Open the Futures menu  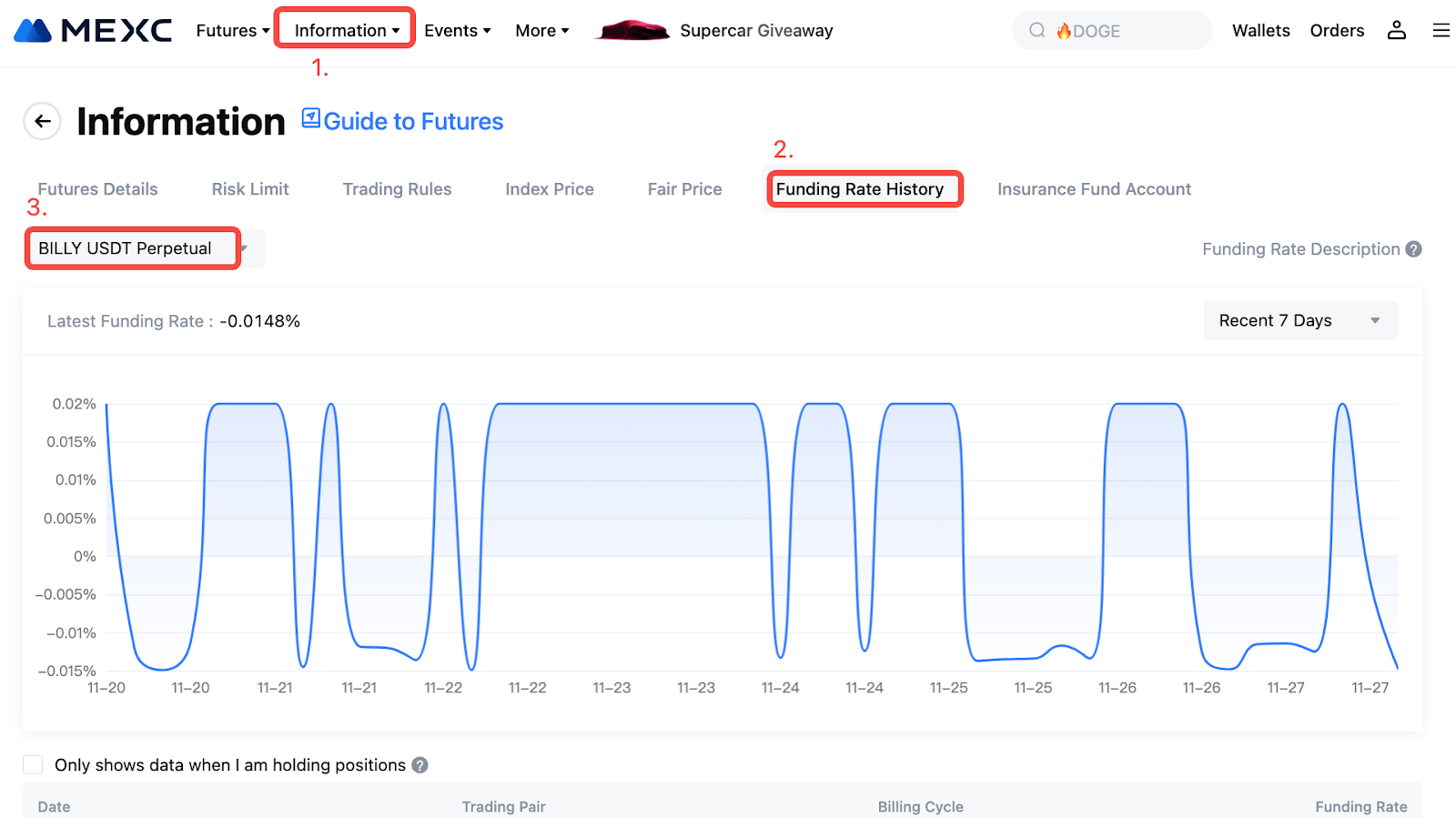pyautogui.click(x=233, y=31)
